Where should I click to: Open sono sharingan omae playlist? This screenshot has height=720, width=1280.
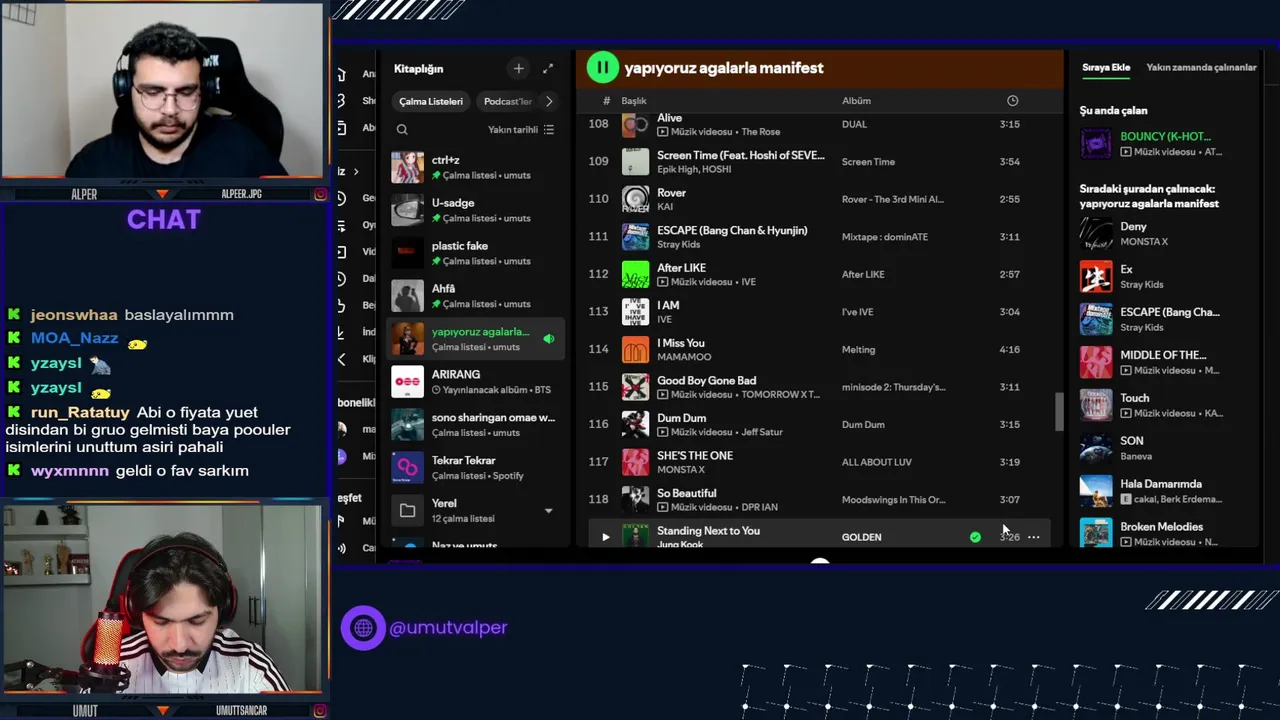tap(476, 425)
